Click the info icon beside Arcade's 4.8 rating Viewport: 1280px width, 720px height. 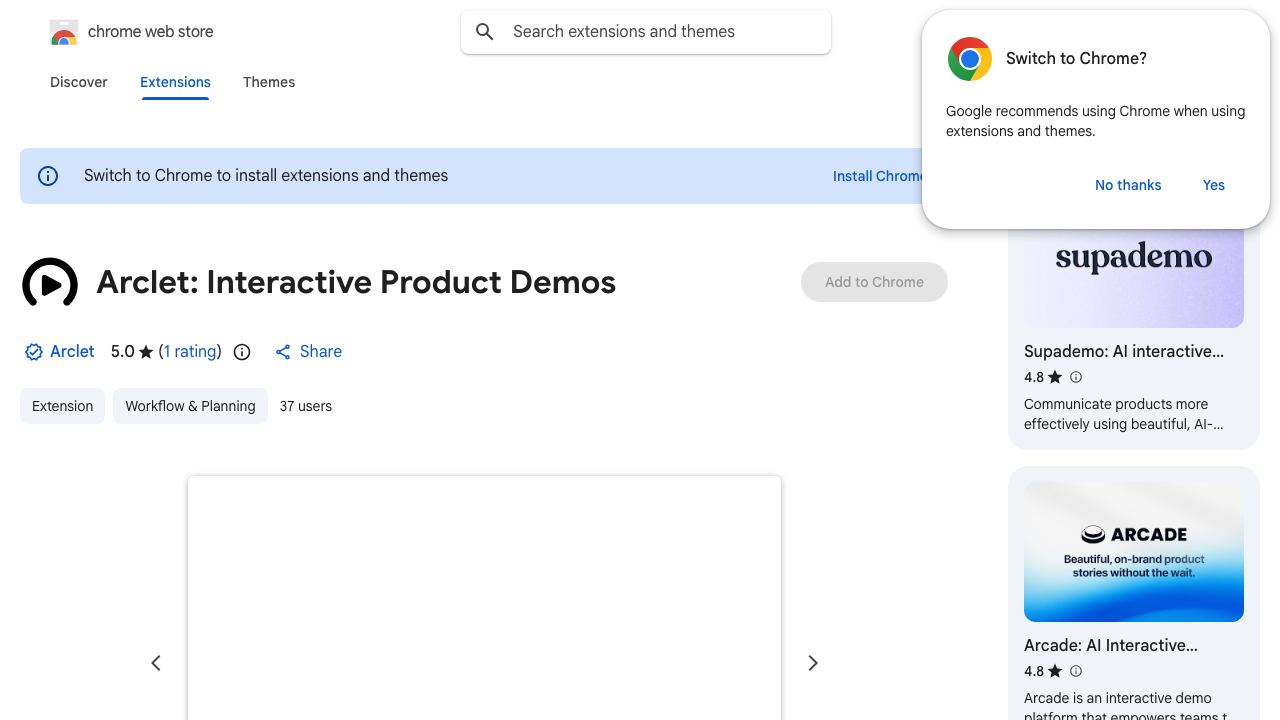click(1076, 671)
